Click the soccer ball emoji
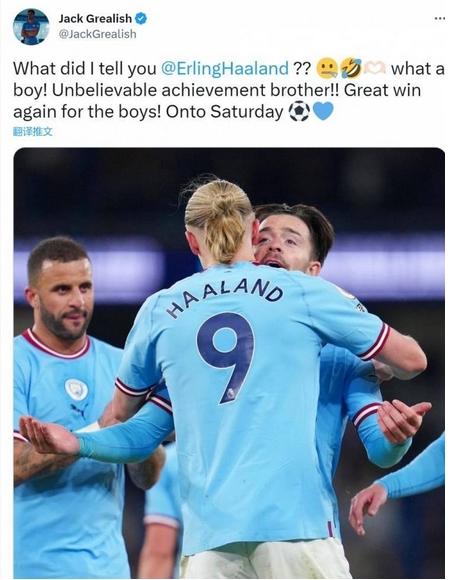This screenshot has width=458, height=580. 299,111
